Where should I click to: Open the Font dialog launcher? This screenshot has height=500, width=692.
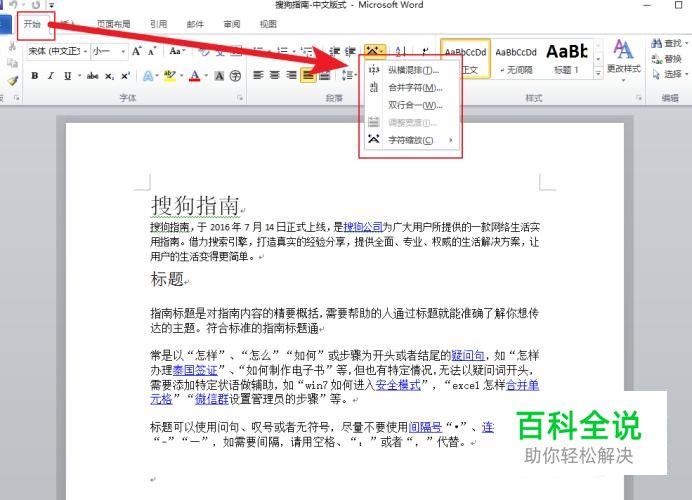coord(240,98)
